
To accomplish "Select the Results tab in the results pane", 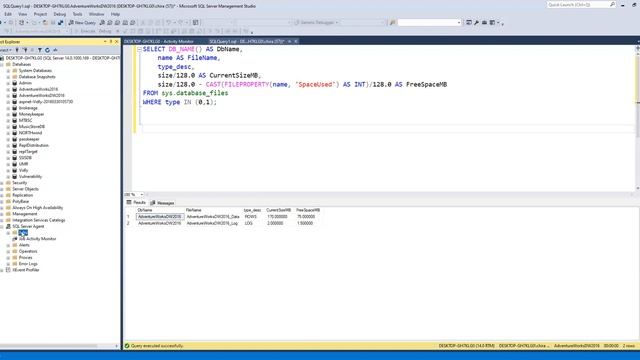I will (136, 202).
